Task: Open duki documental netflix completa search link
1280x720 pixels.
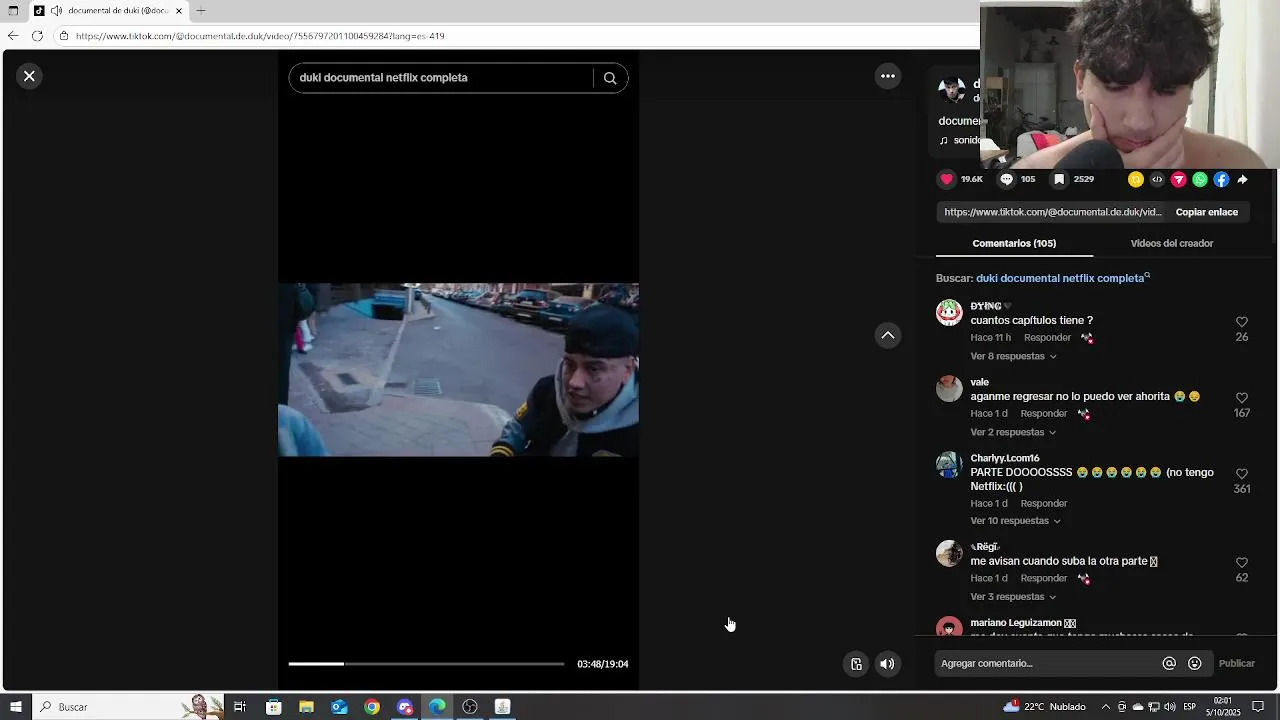Action: click(1062, 278)
